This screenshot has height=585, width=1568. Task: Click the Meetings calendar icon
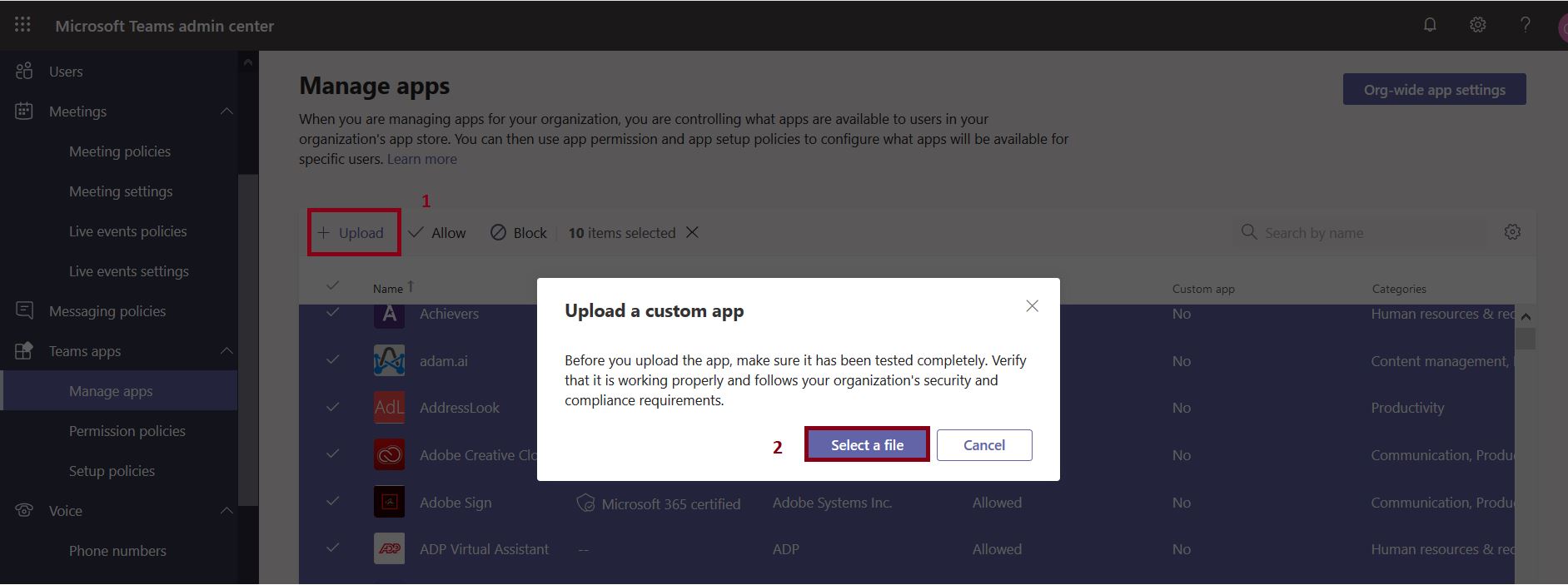tap(24, 111)
